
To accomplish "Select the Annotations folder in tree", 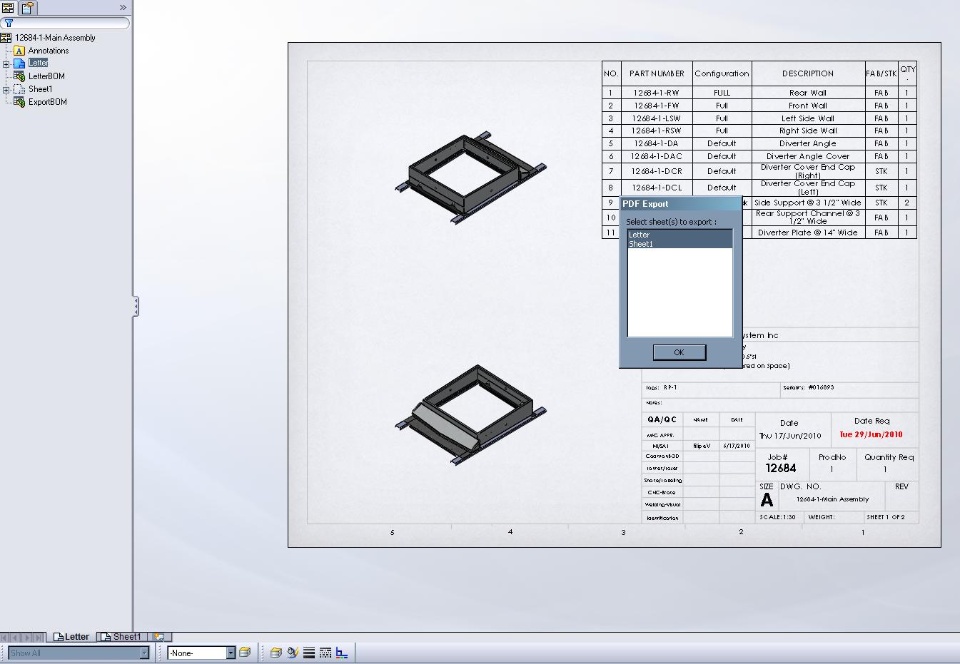I will [48, 51].
